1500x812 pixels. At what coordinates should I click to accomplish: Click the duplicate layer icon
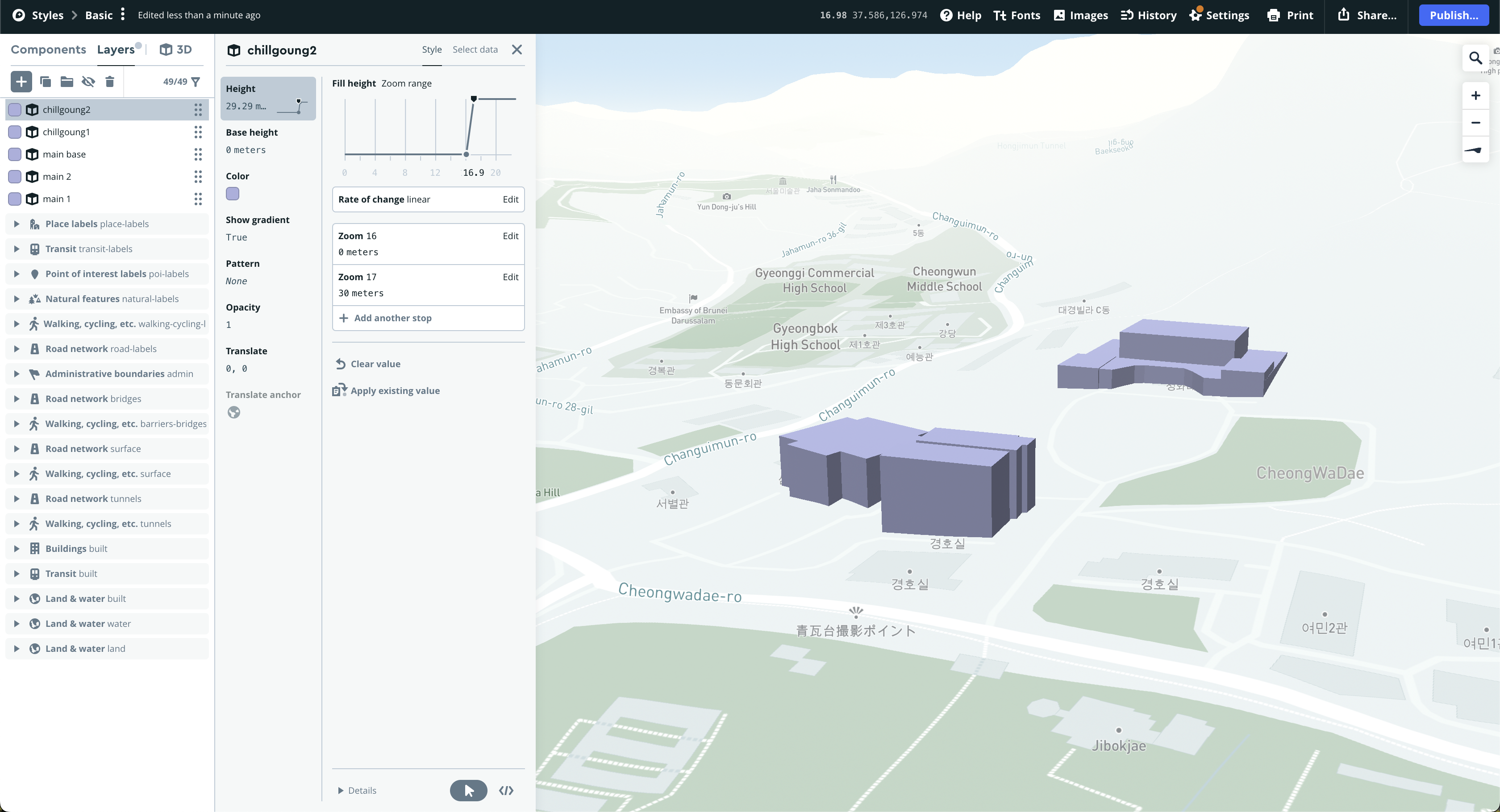click(x=46, y=82)
